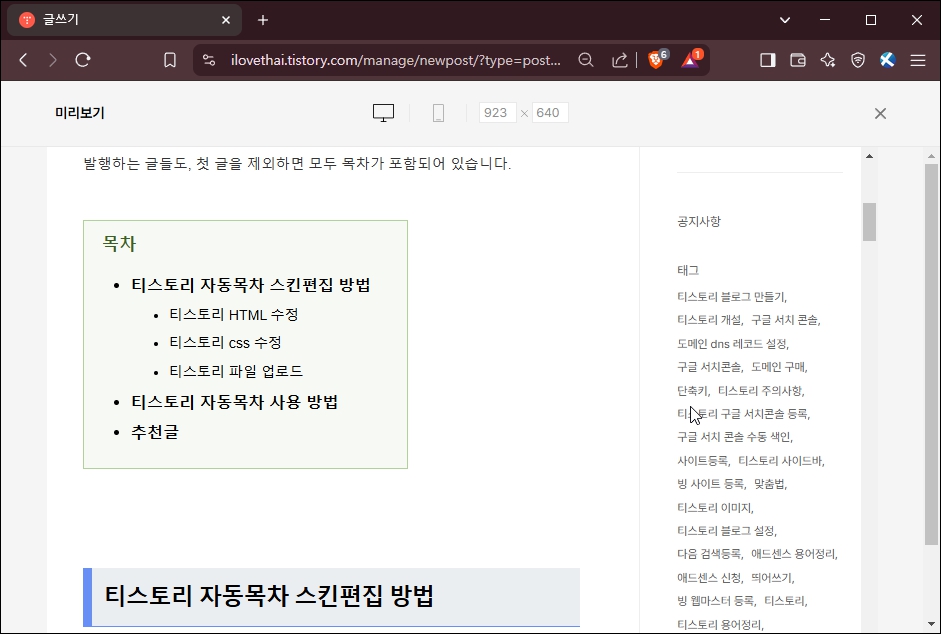Image resolution: width=941 pixels, height=634 pixels.
Task: Close the 미리보기 preview panel
Action: [x=880, y=113]
